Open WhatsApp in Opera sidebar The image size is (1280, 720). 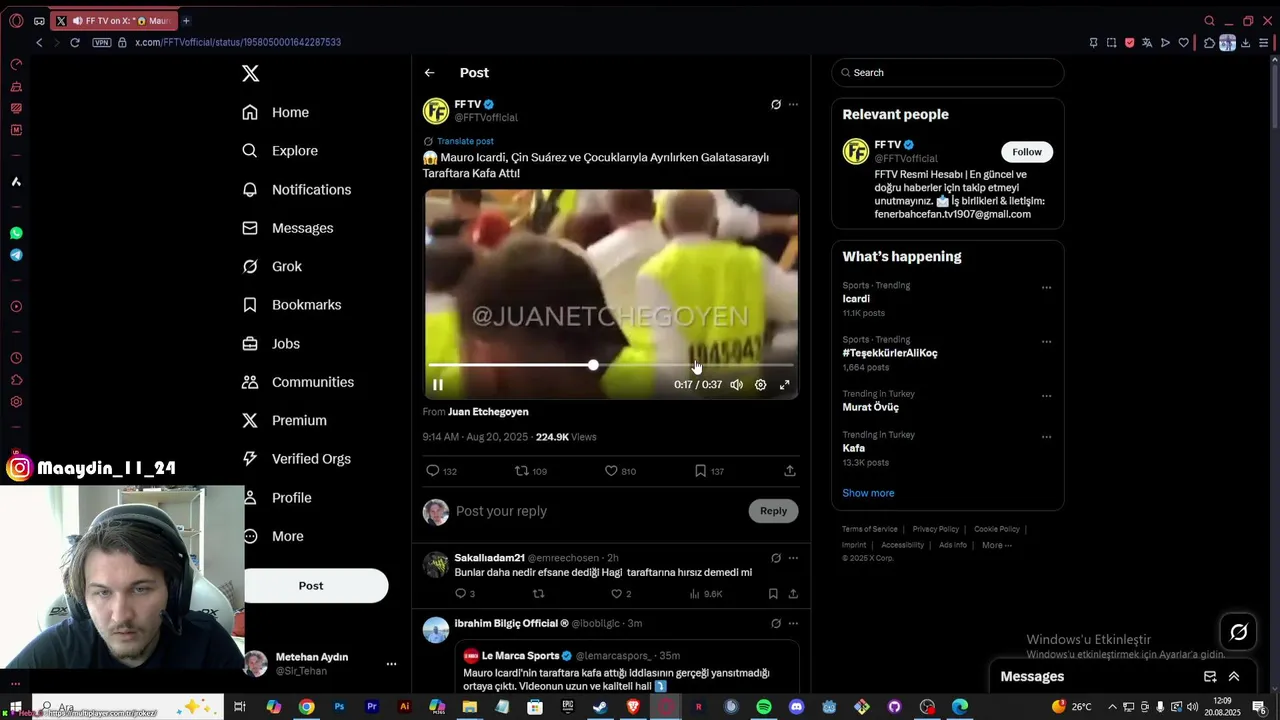coord(16,233)
